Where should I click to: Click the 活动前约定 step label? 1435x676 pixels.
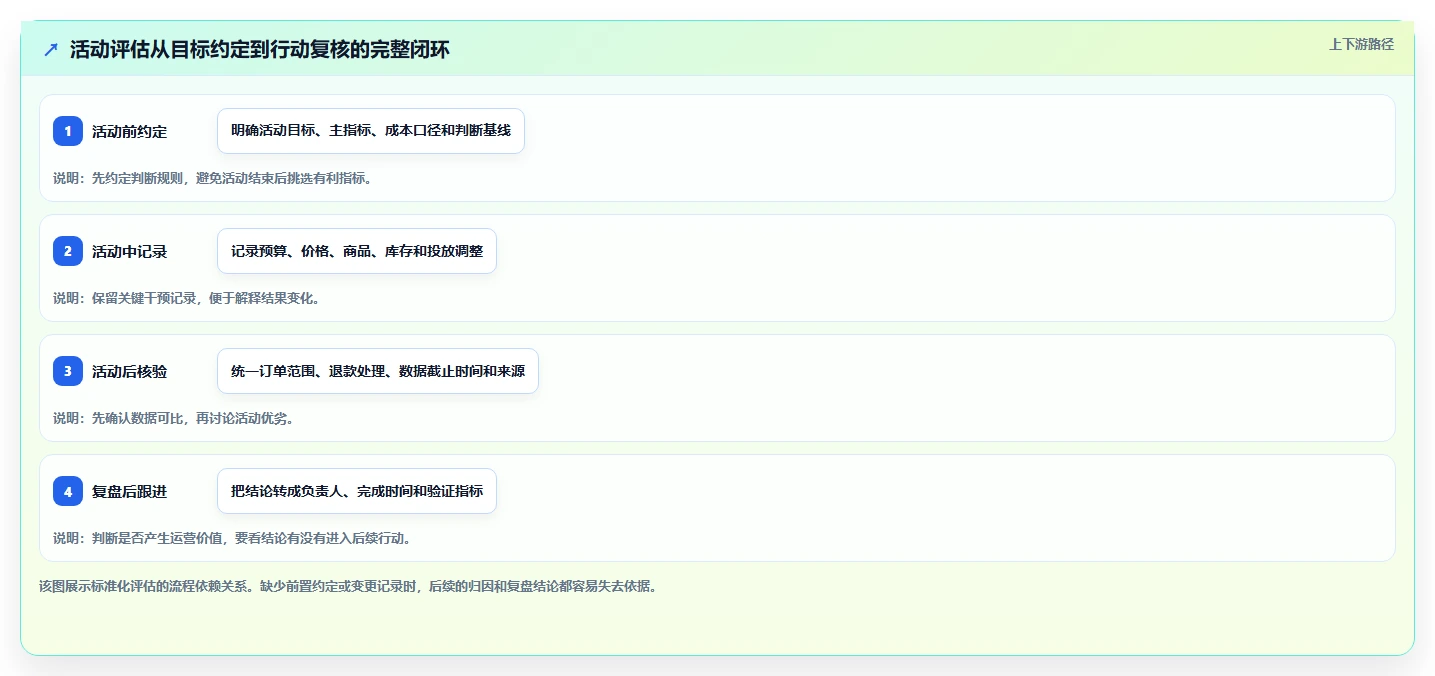pyautogui.click(x=129, y=132)
